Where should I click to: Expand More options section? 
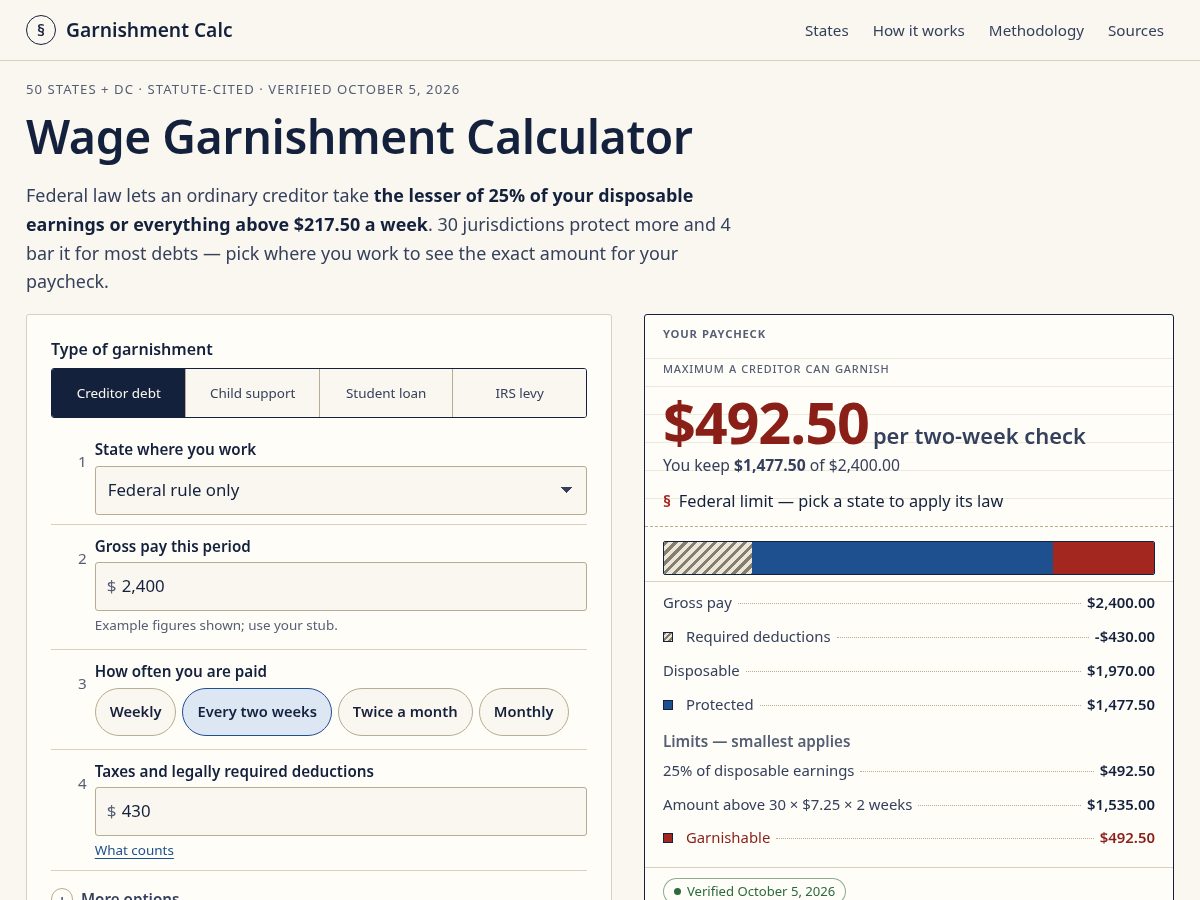coord(115,895)
